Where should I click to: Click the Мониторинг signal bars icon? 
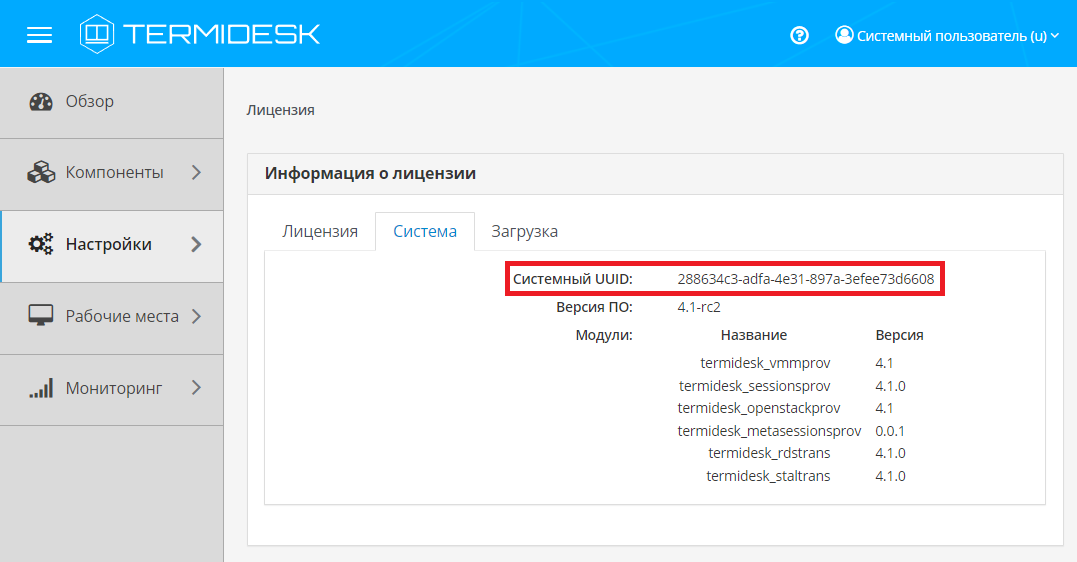[x=41, y=389]
